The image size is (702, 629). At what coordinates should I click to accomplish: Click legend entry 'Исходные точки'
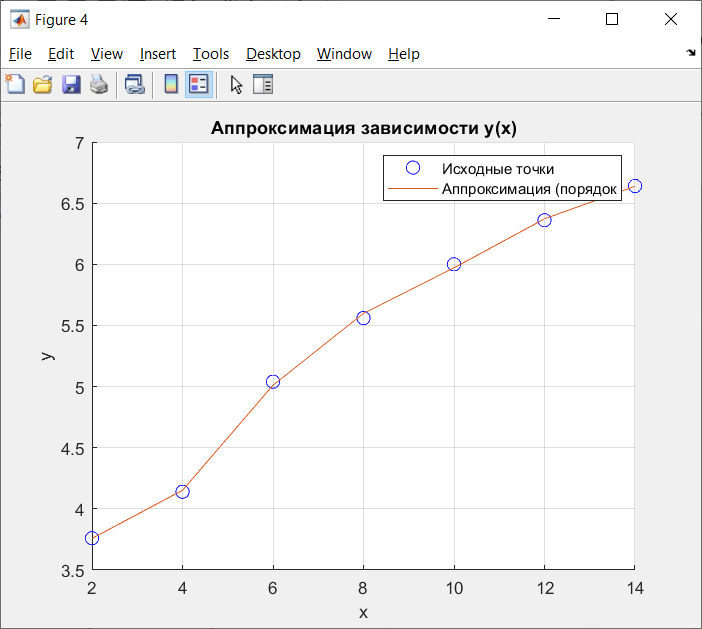pyautogui.click(x=498, y=169)
